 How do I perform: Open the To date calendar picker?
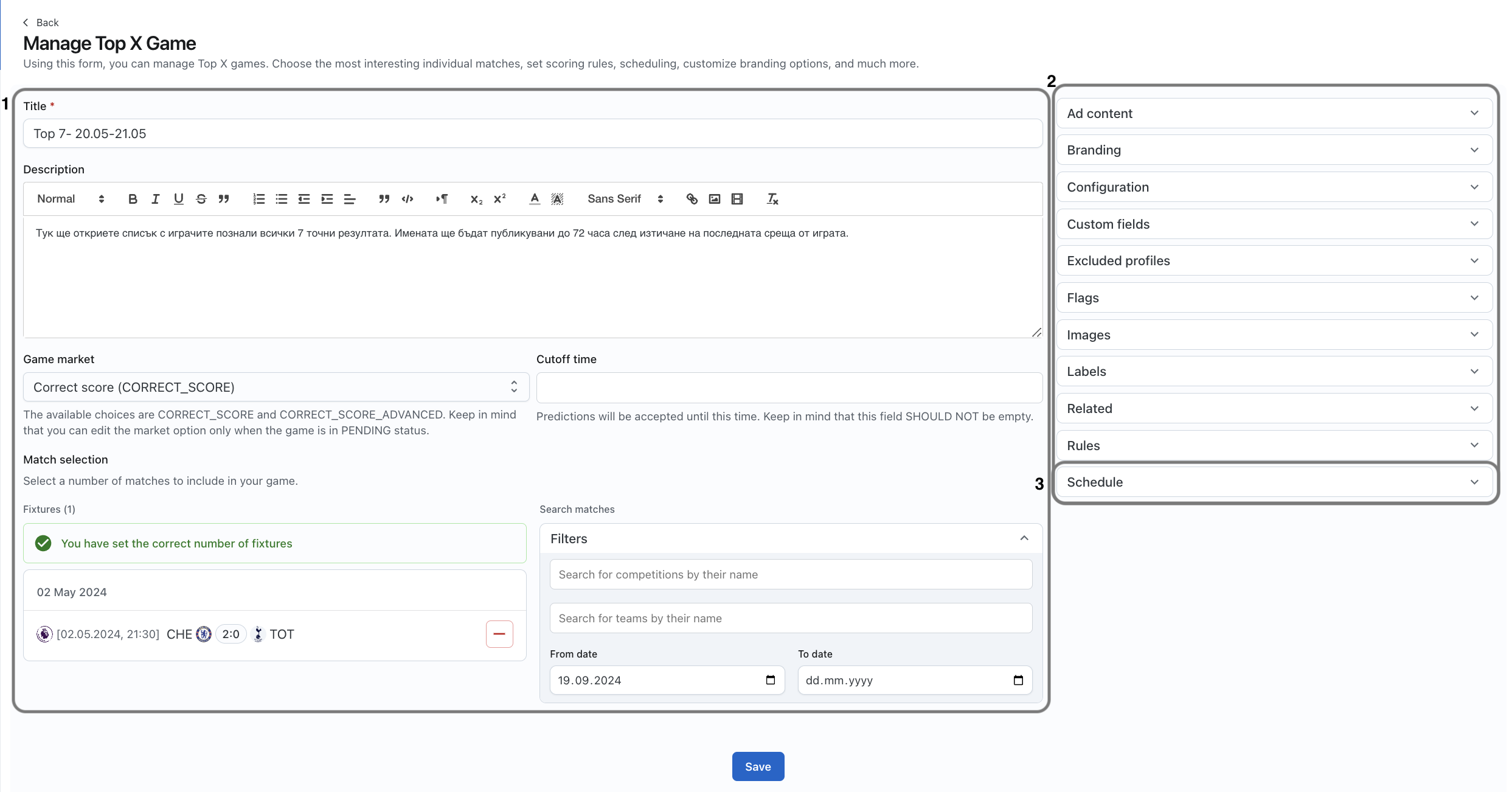[x=1018, y=680]
